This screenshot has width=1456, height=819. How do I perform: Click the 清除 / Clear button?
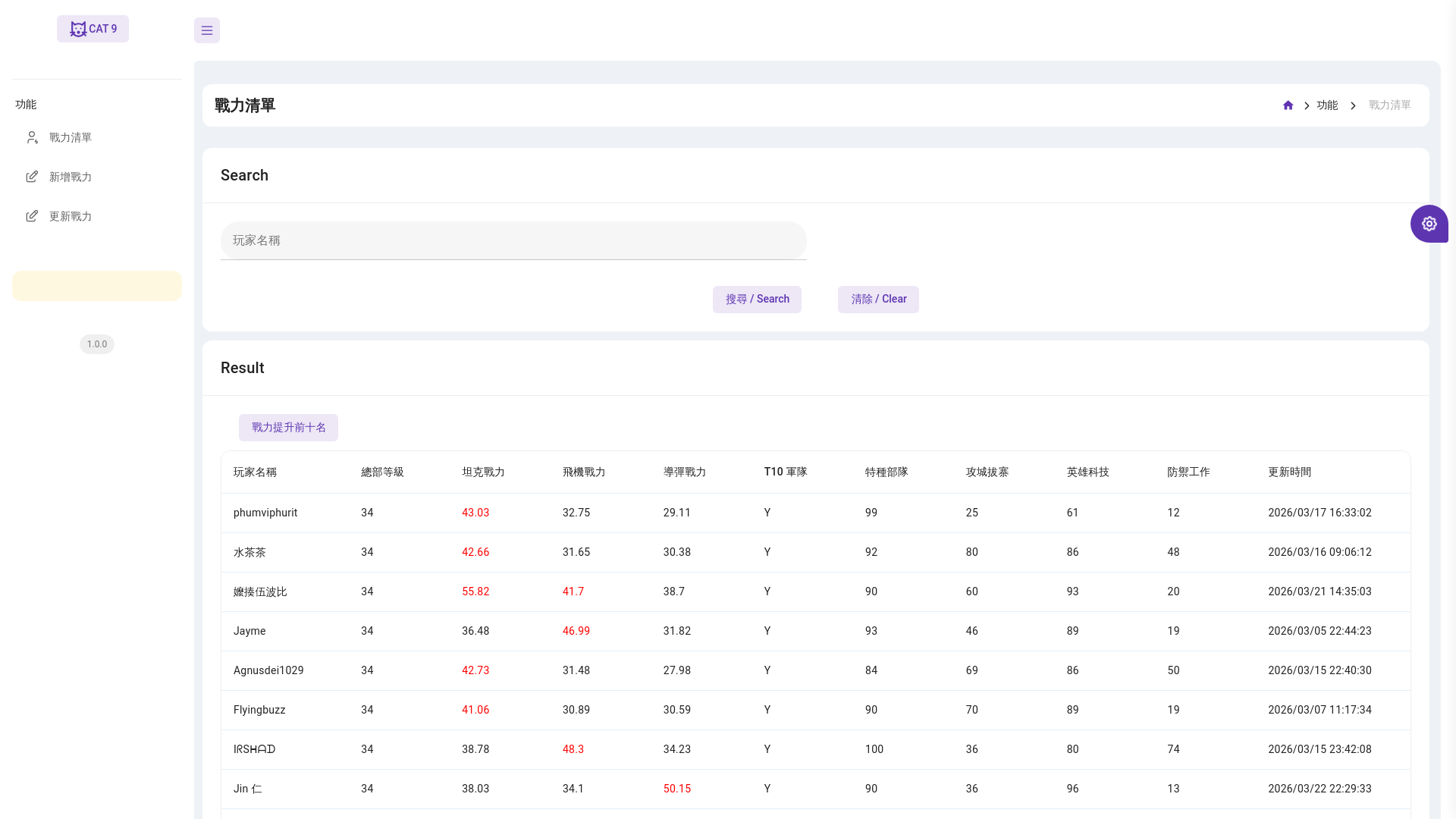point(878,300)
